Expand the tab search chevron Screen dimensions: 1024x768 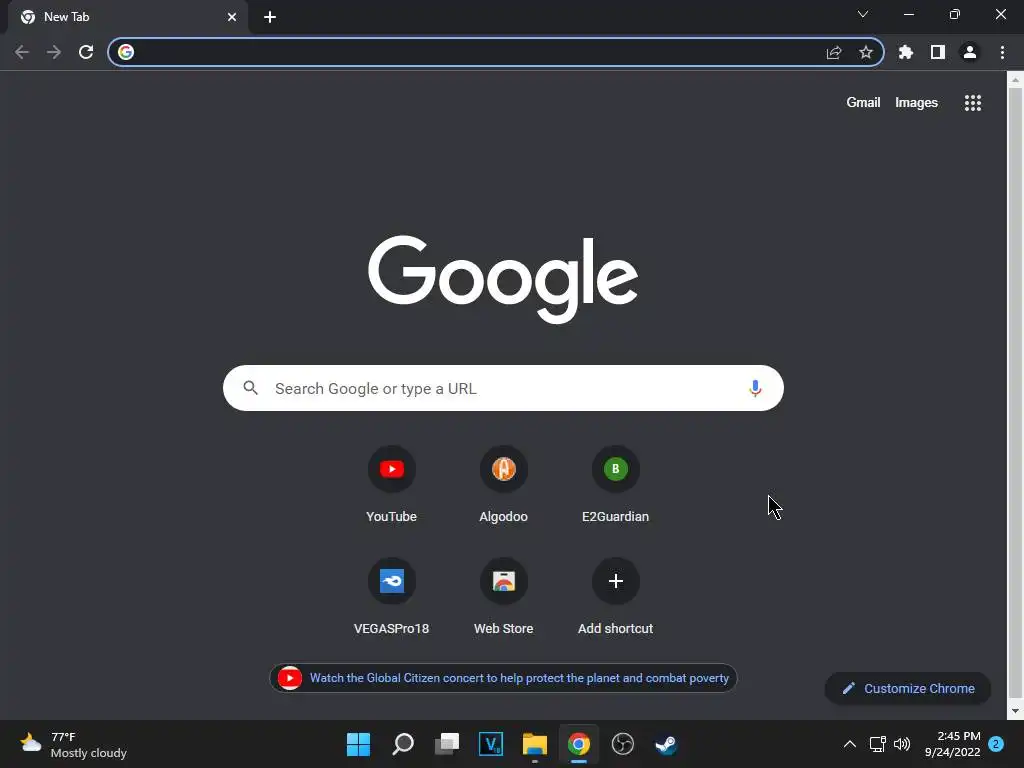(863, 14)
